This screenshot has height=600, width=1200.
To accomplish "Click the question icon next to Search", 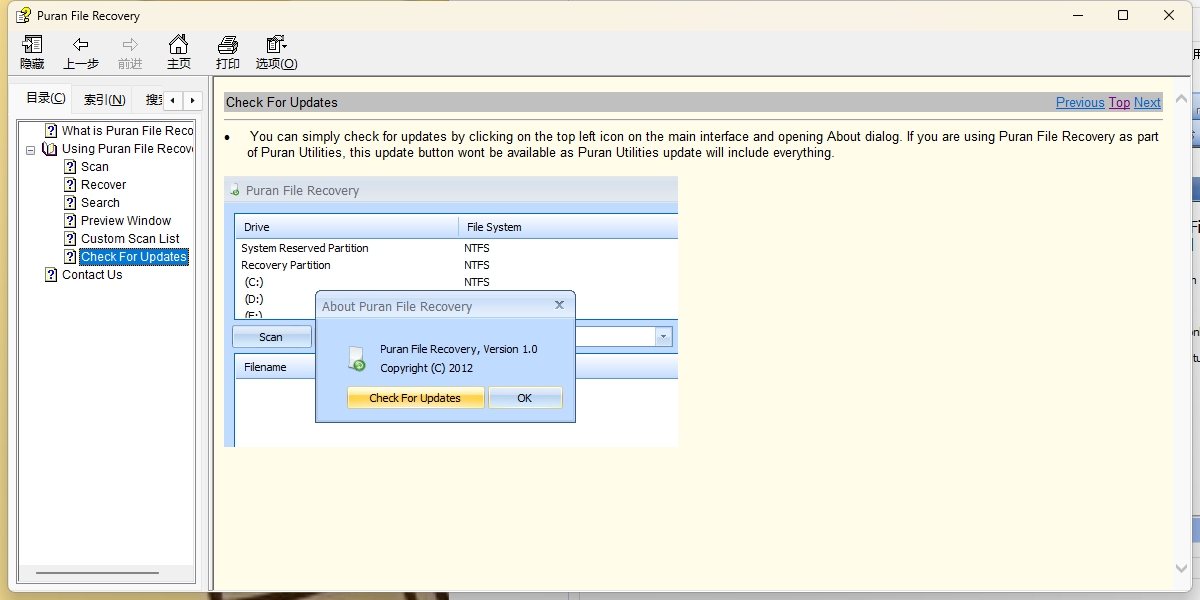I will 71,203.
